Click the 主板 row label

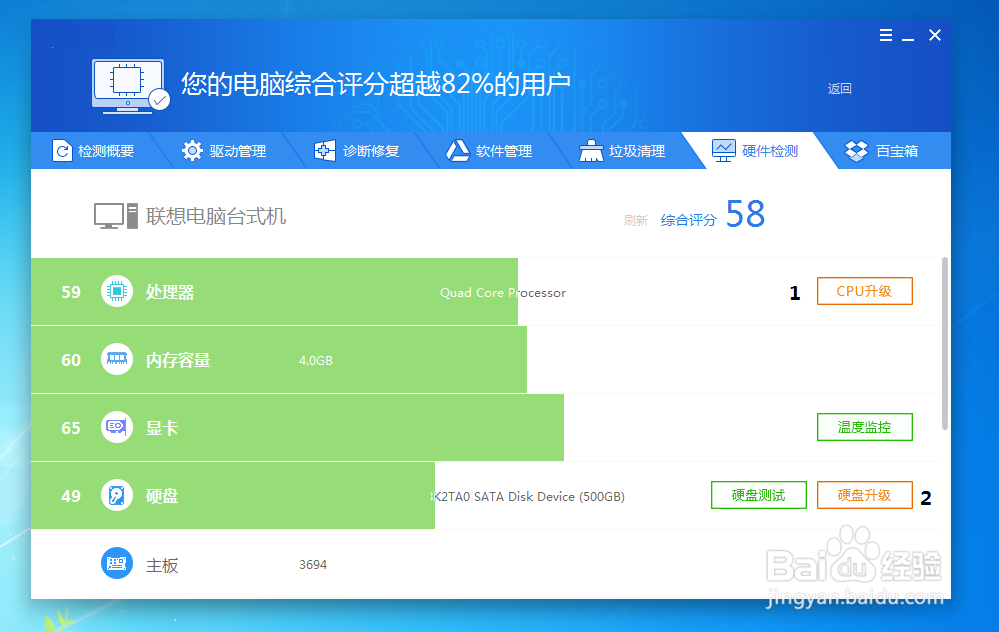162,565
